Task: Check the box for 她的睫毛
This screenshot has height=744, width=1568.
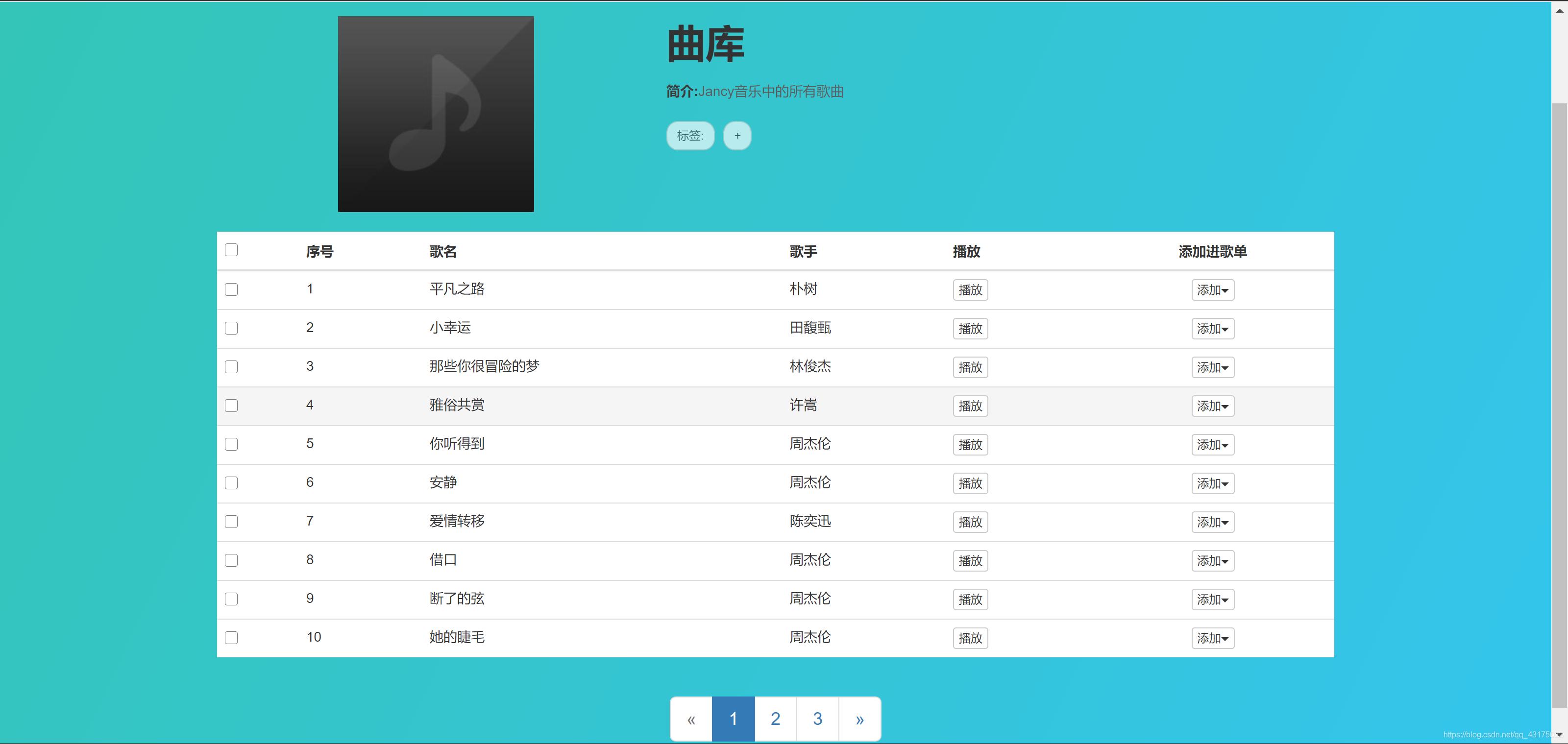Action: pos(231,638)
